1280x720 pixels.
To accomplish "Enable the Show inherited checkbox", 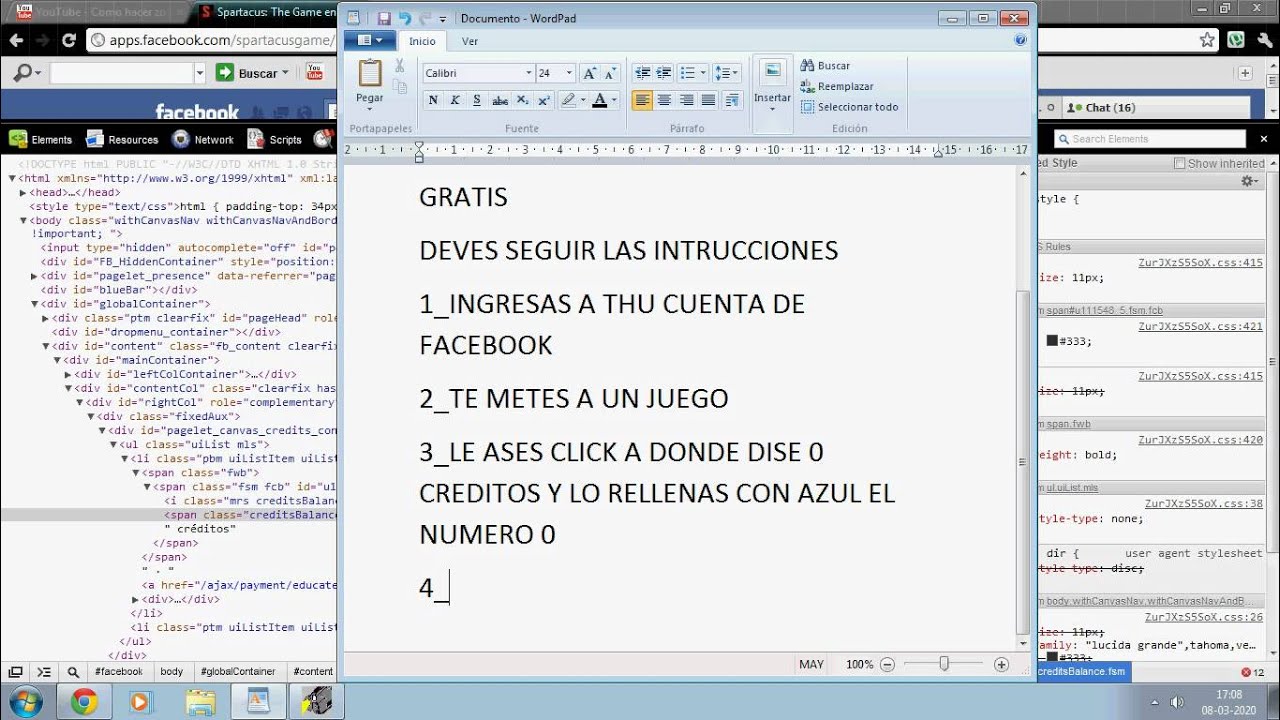I will tap(1179, 163).
